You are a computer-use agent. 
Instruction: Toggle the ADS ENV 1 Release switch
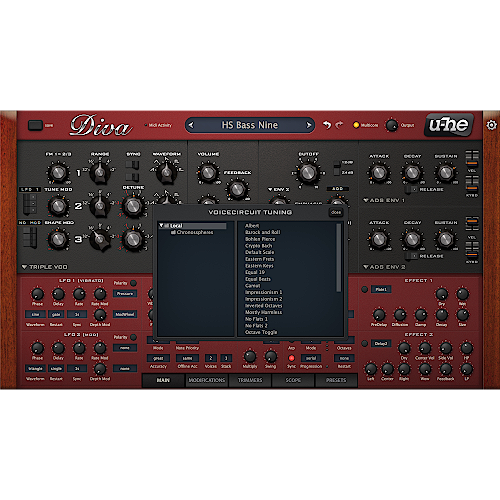coord(411,189)
